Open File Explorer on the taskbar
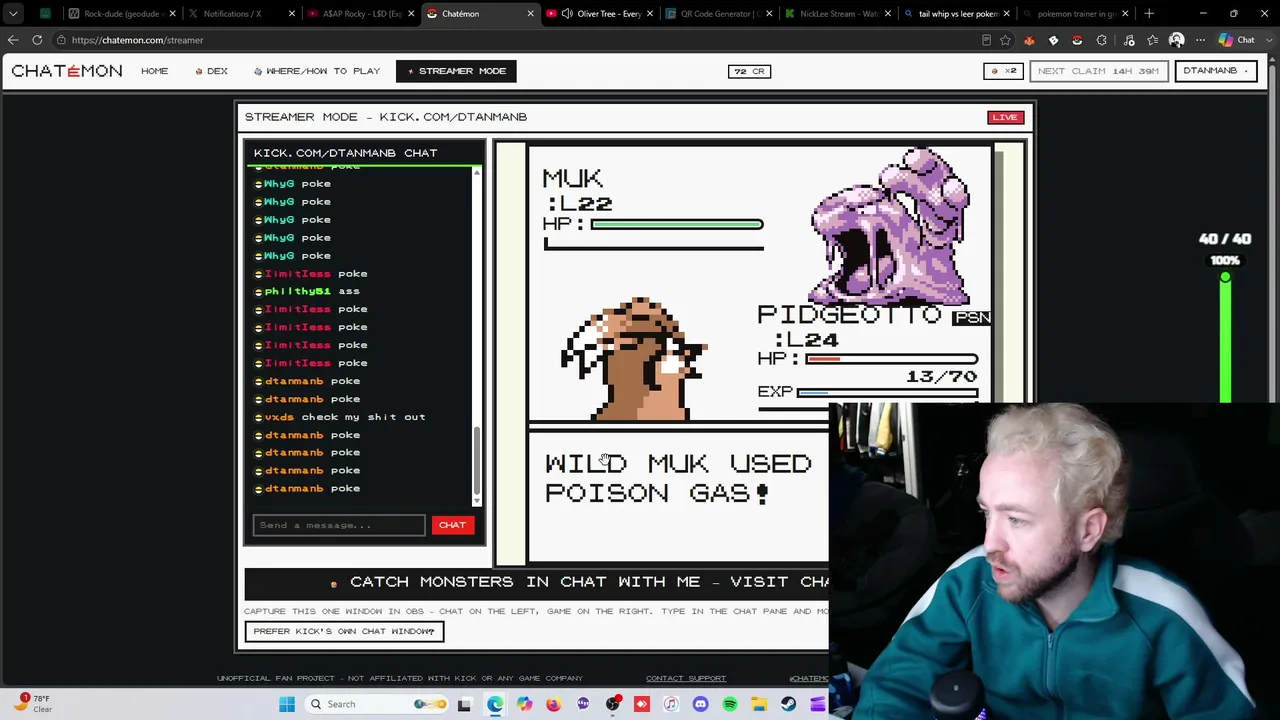1280x720 pixels. point(759,704)
